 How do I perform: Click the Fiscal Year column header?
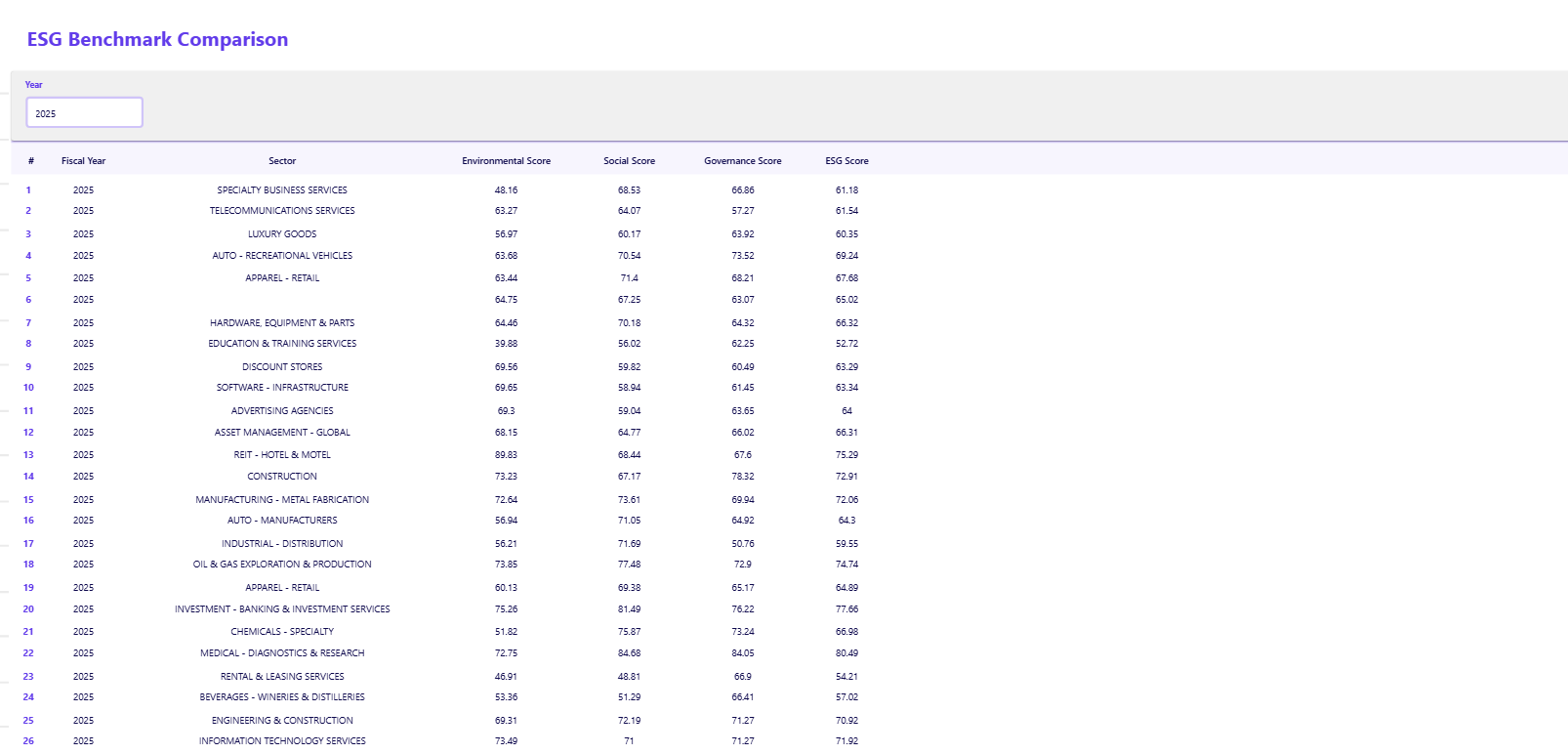(x=83, y=161)
